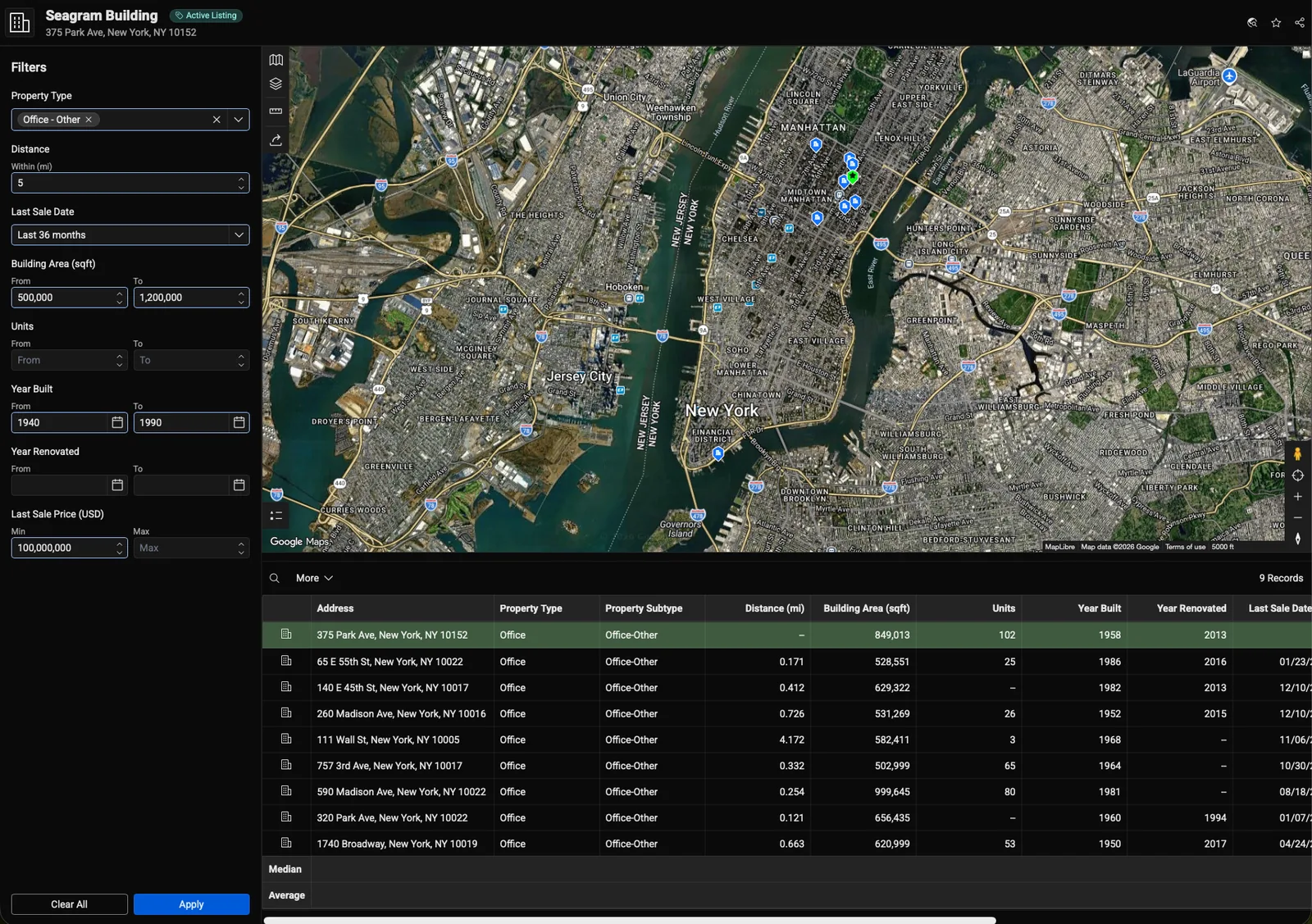Click building icon for 65 E 55th St row
This screenshot has width=1312, height=924.
(x=286, y=661)
